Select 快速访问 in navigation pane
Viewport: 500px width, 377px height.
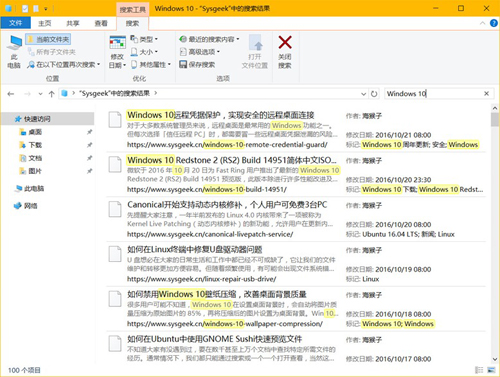pos(48,119)
